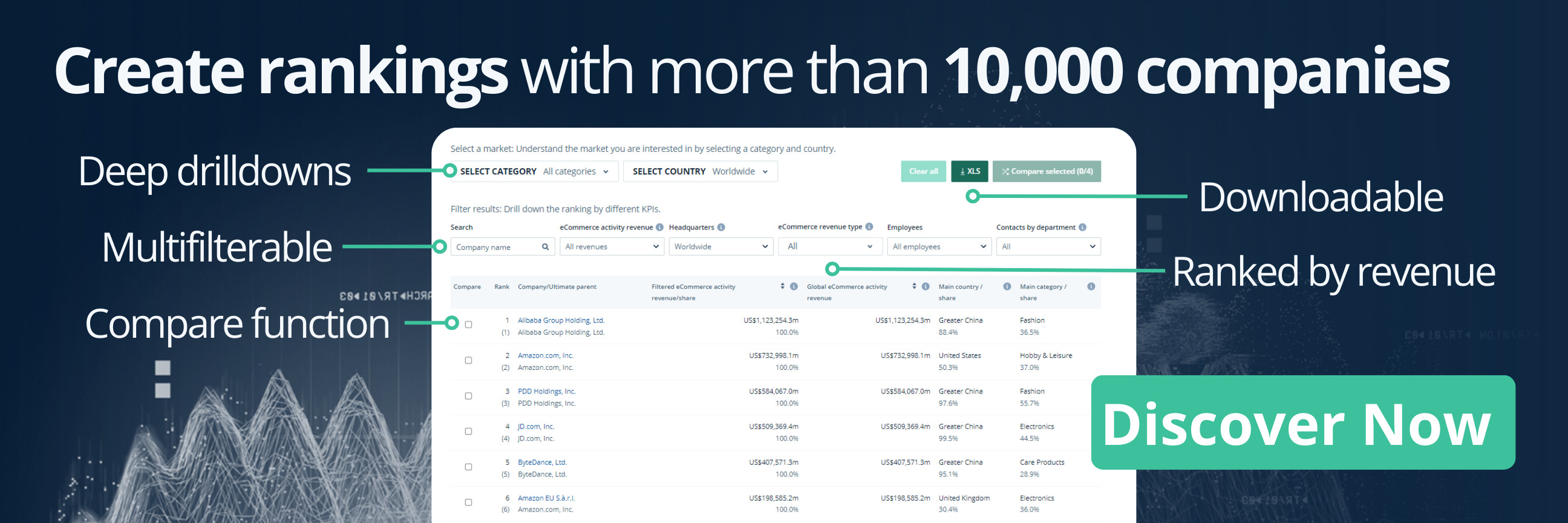Check compare box for ByteDance, Ltd.
Screen dimensions: 1568x523
[468, 467]
